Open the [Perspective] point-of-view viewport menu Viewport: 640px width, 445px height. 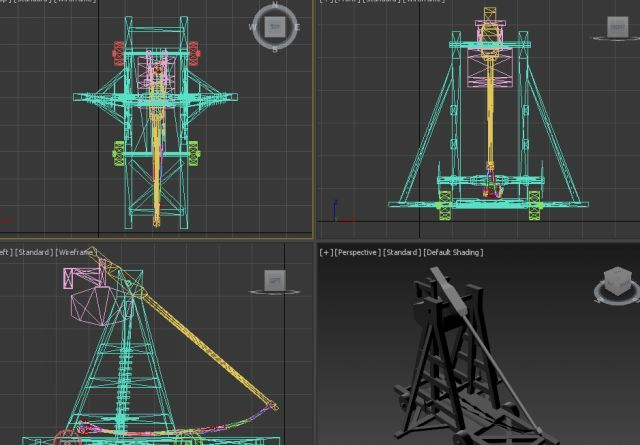click(358, 252)
